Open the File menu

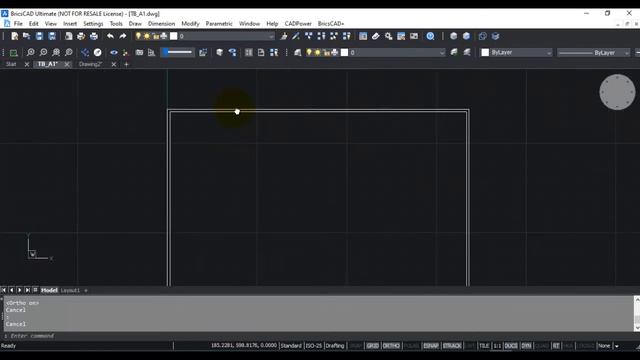tap(18, 24)
